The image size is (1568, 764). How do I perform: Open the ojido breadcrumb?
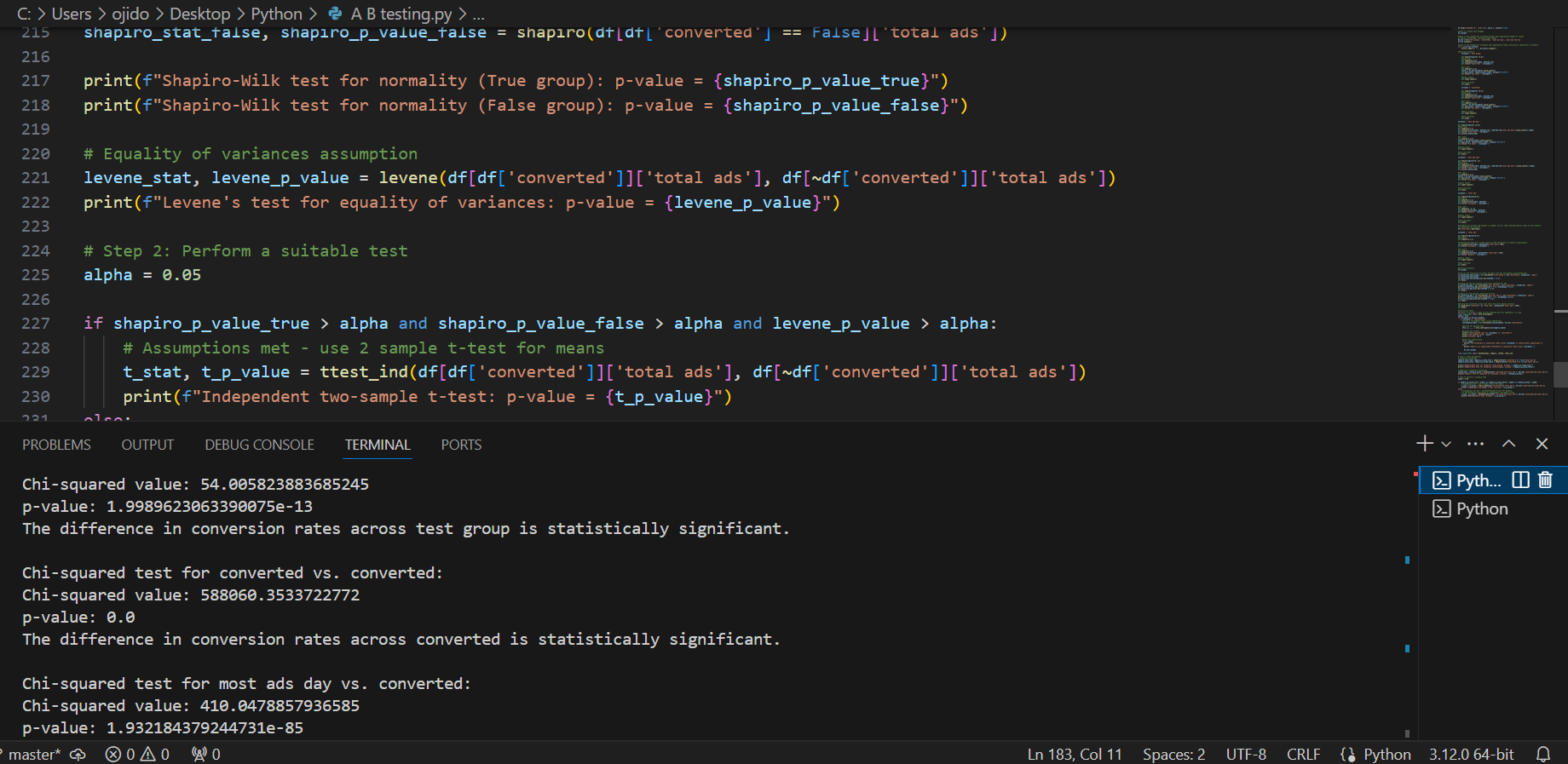click(130, 14)
